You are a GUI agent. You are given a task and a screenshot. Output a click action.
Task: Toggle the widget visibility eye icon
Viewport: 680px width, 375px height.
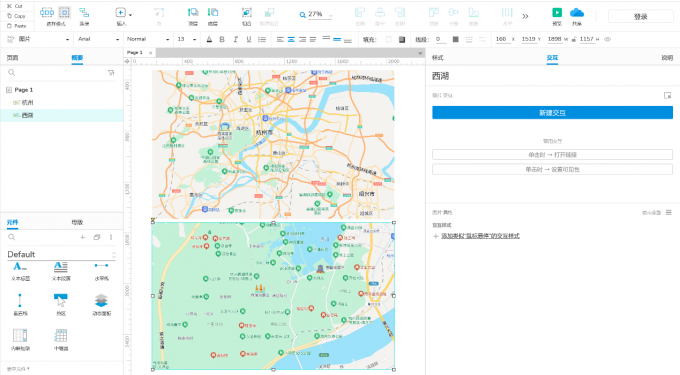pyautogui.click(x=608, y=39)
